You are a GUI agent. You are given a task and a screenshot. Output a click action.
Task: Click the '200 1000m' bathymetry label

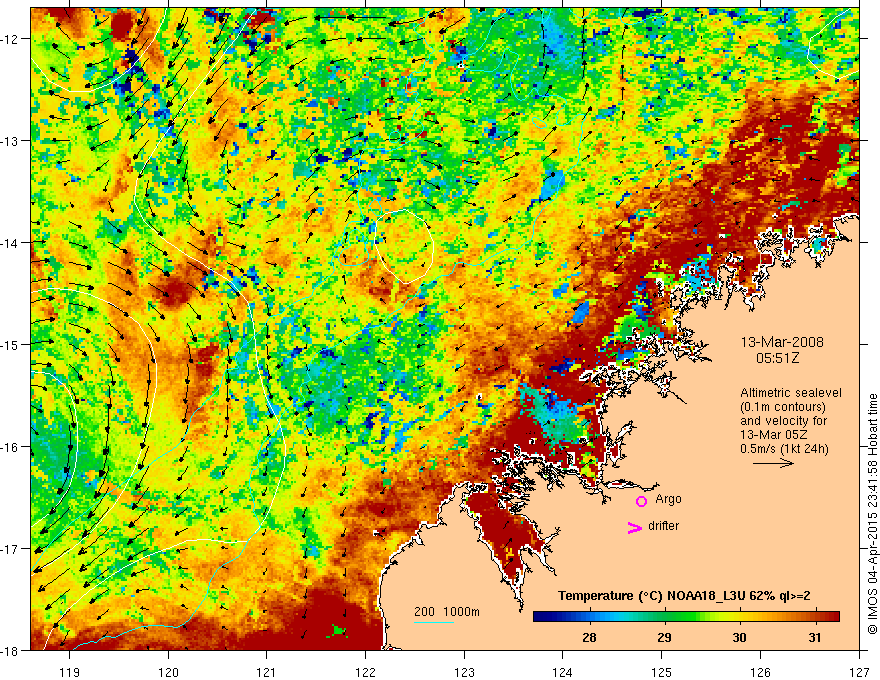pyautogui.click(x=447, y=612)
